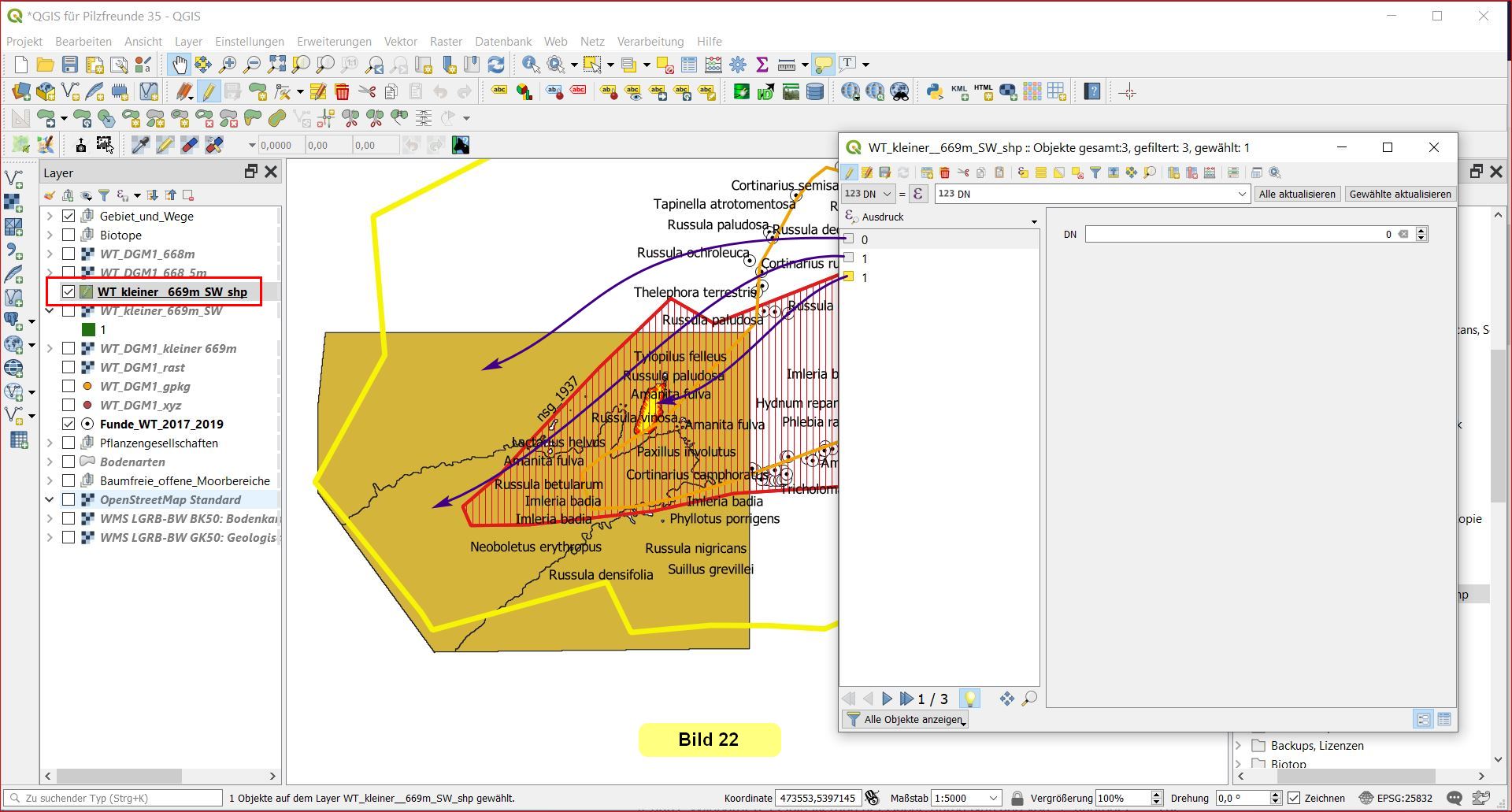Screen dimensions: 1512x812
Task: Click the Alle aktualisieren button
Action: tap(1296, 194)
